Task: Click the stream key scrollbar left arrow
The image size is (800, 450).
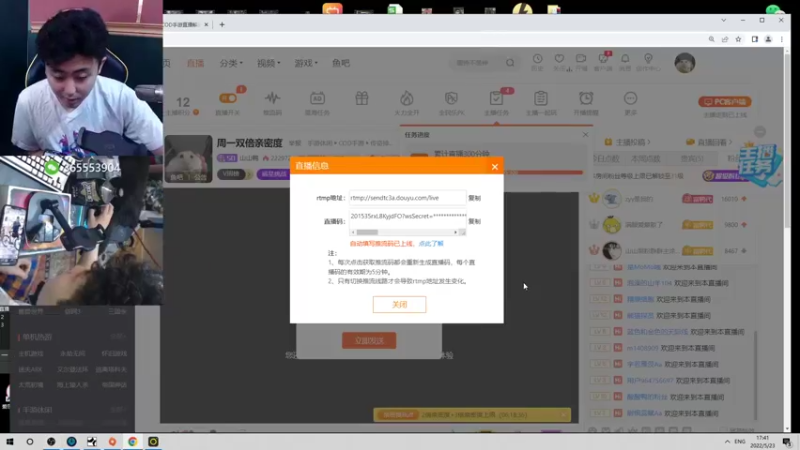Action: click(x=353, y=232)
